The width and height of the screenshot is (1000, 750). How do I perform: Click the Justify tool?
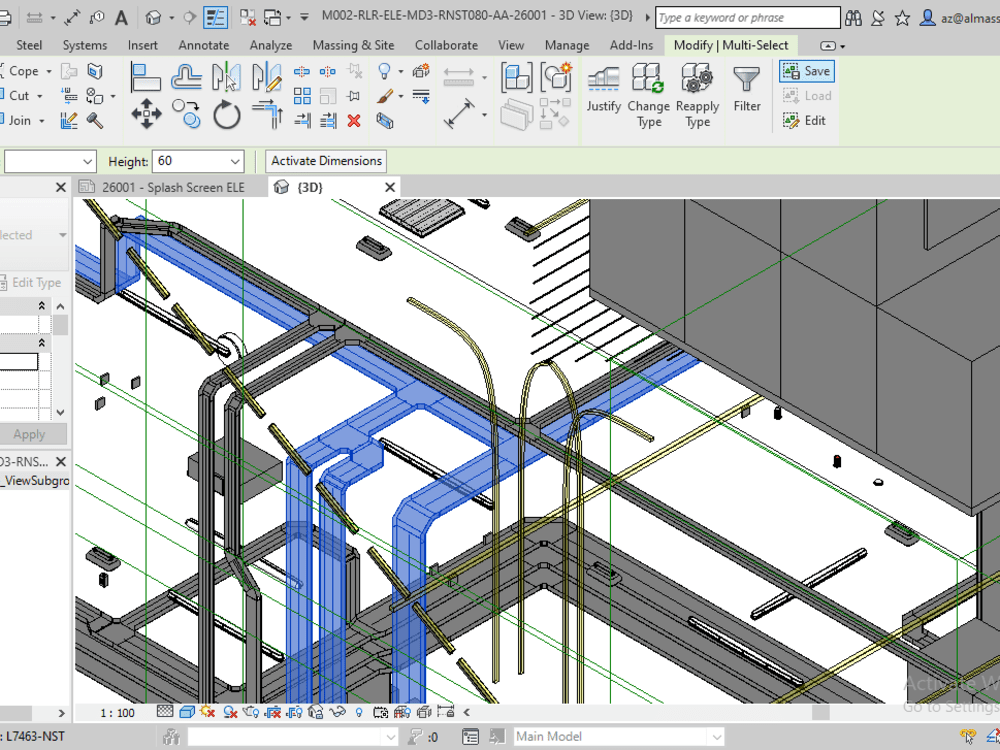click(603, 89)
